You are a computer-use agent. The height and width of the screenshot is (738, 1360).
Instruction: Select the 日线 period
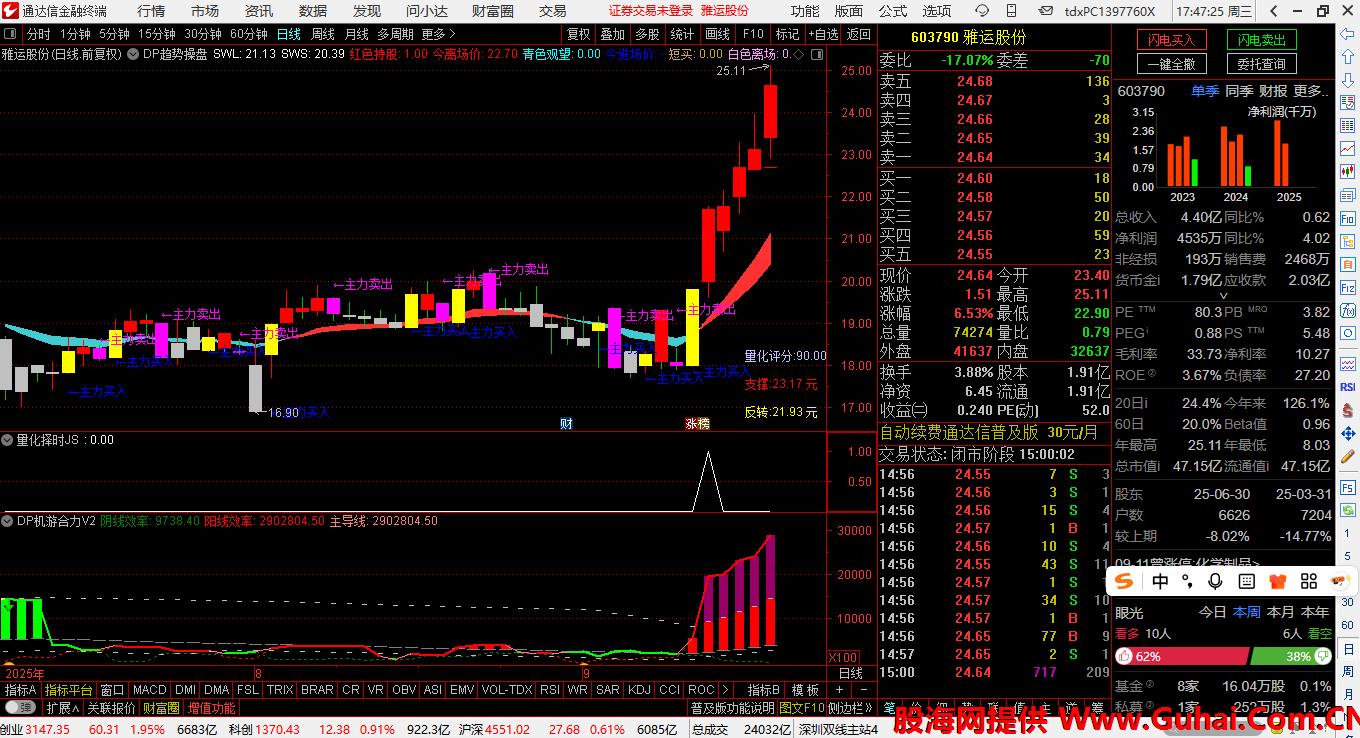(288, 34)
